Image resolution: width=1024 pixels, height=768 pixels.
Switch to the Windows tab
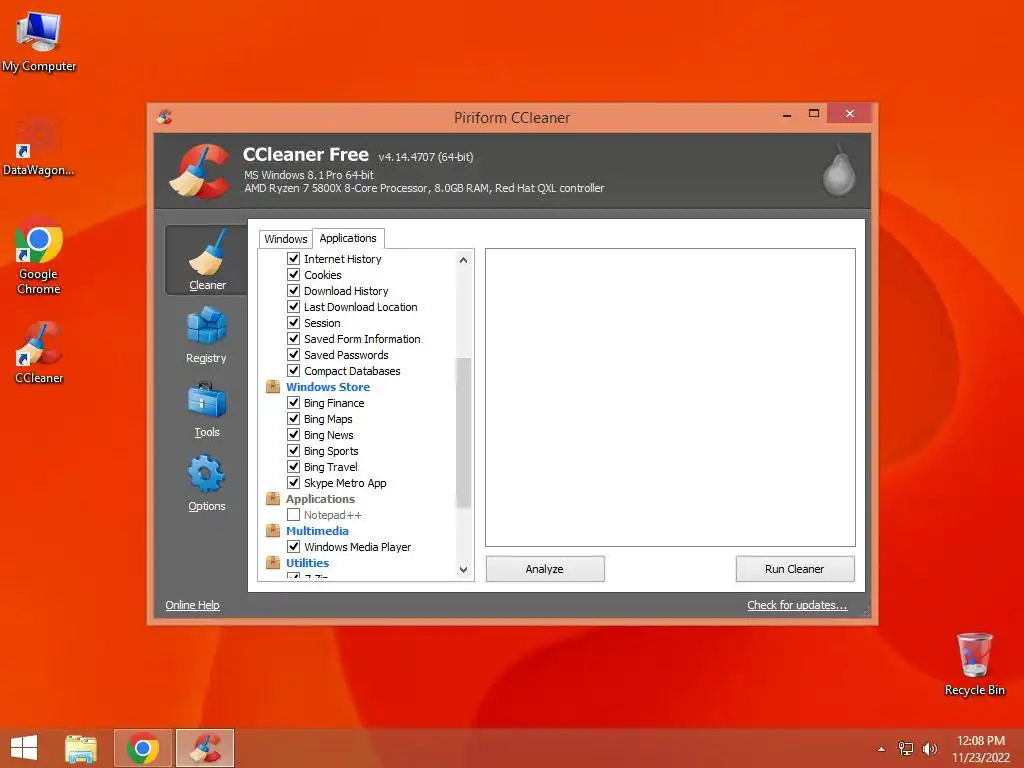tap(285, 239)
